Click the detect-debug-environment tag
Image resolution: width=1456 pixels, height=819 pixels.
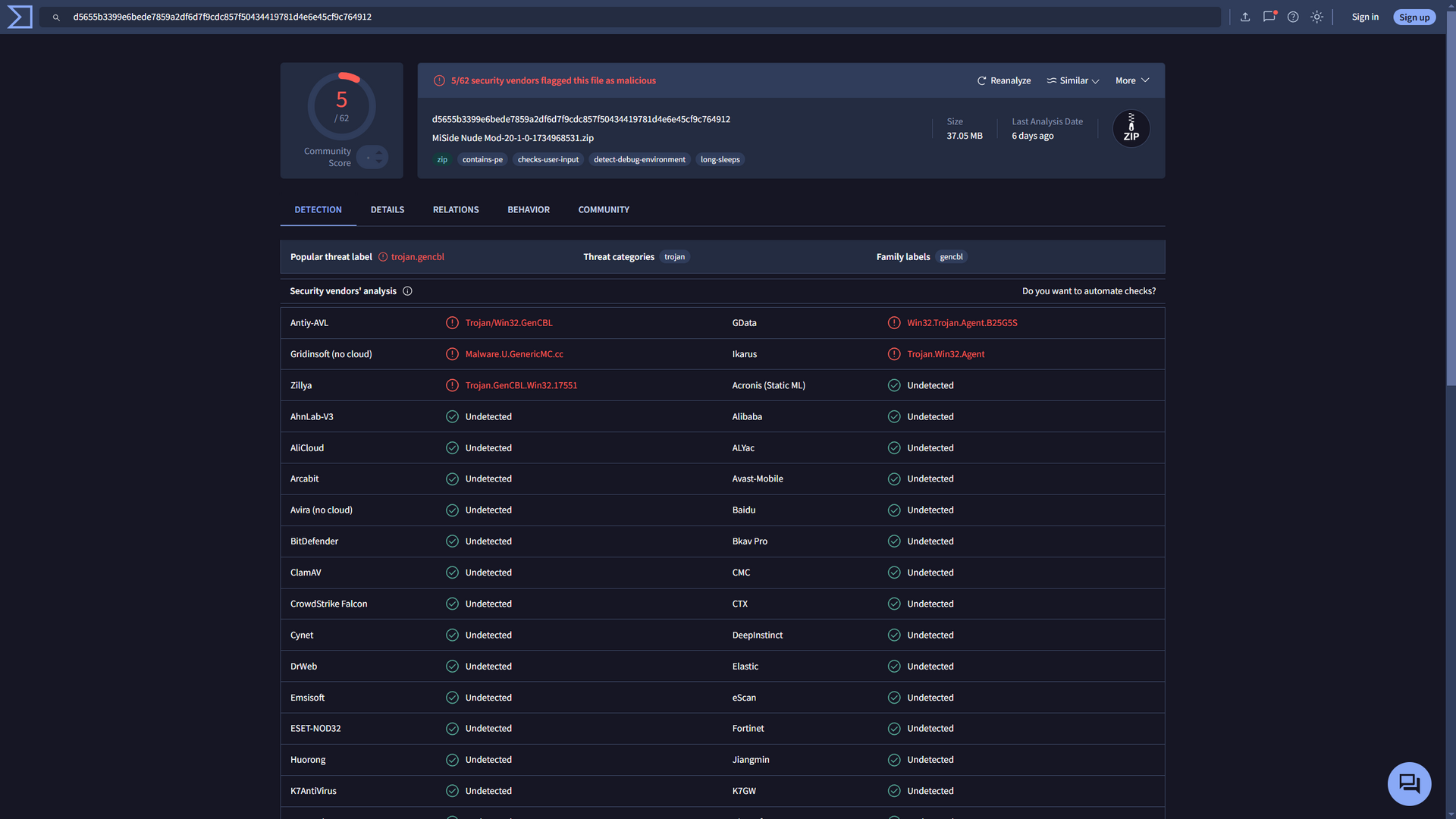coord(639,160)
